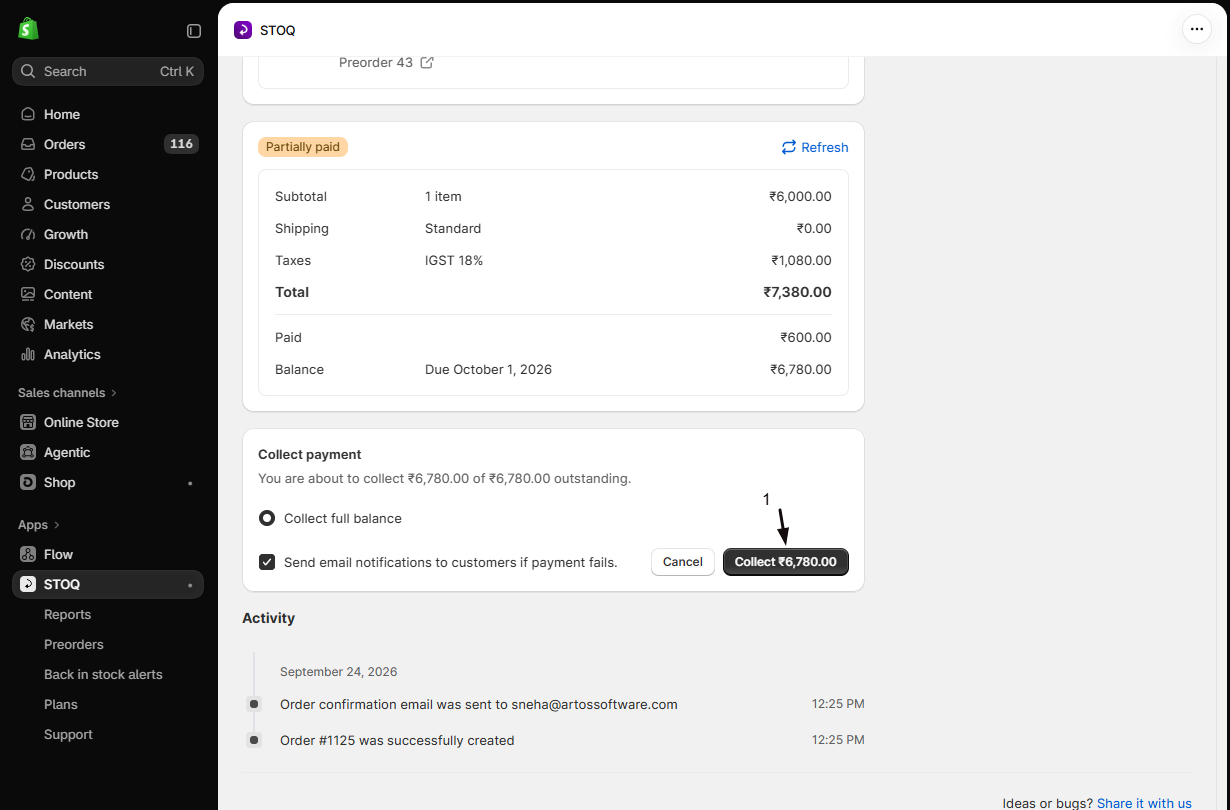Uncheck send email notifications checkbox
1230x810 pixels.
[267, 562]
